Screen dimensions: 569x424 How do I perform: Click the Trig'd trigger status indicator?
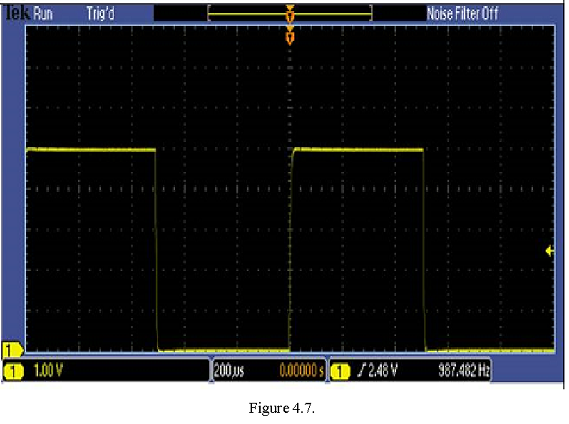(101, 14)
